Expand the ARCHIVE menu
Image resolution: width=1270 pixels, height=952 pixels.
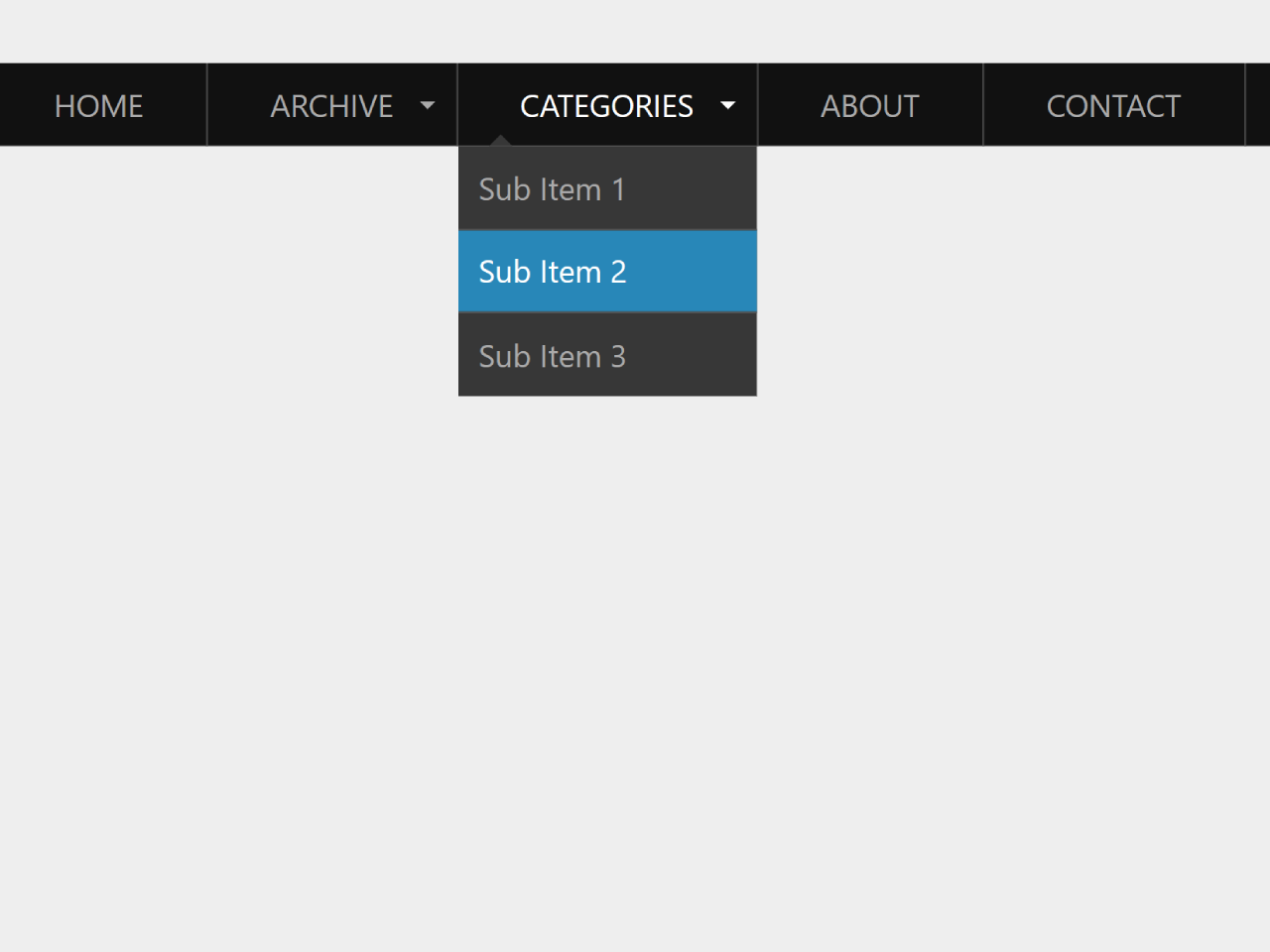332,105
